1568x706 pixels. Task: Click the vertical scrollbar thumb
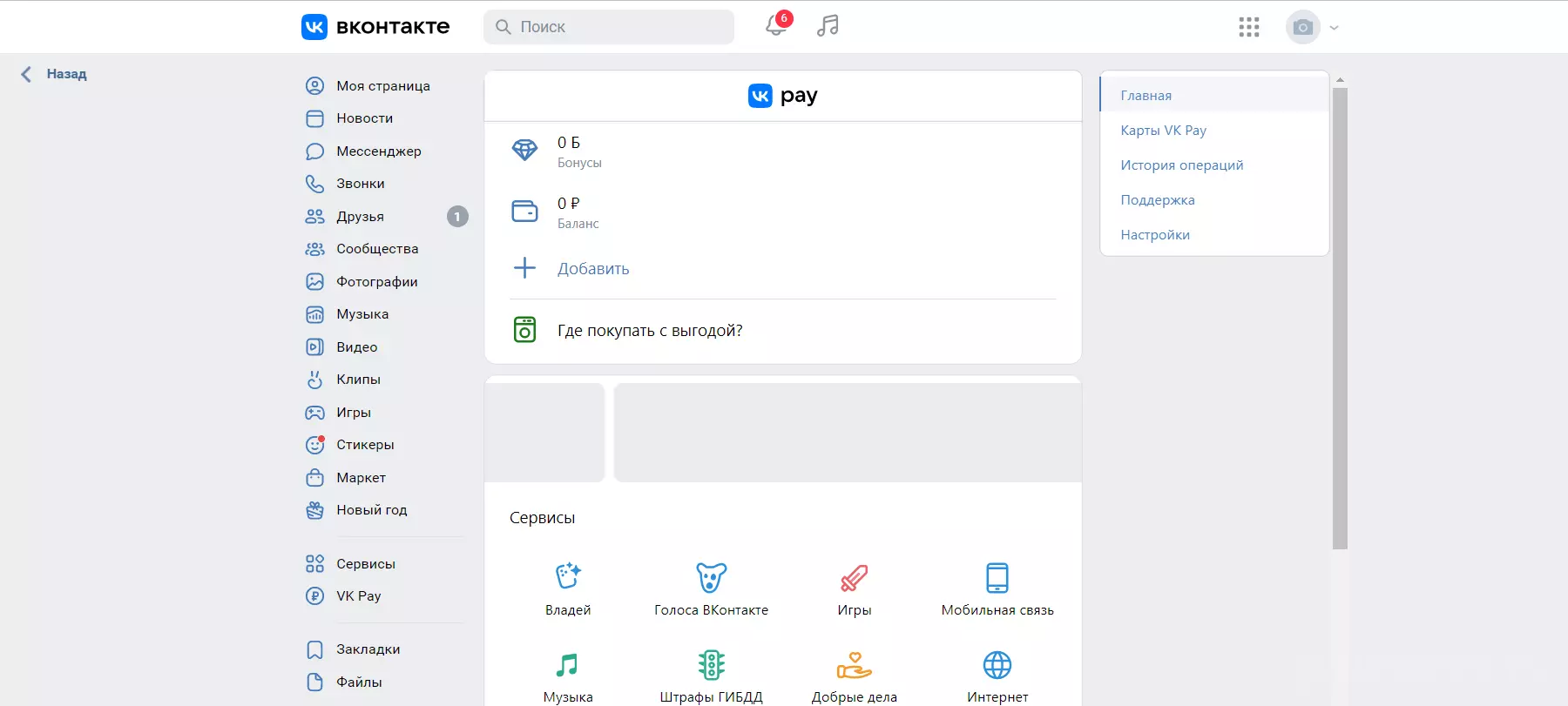(1340, 319)
